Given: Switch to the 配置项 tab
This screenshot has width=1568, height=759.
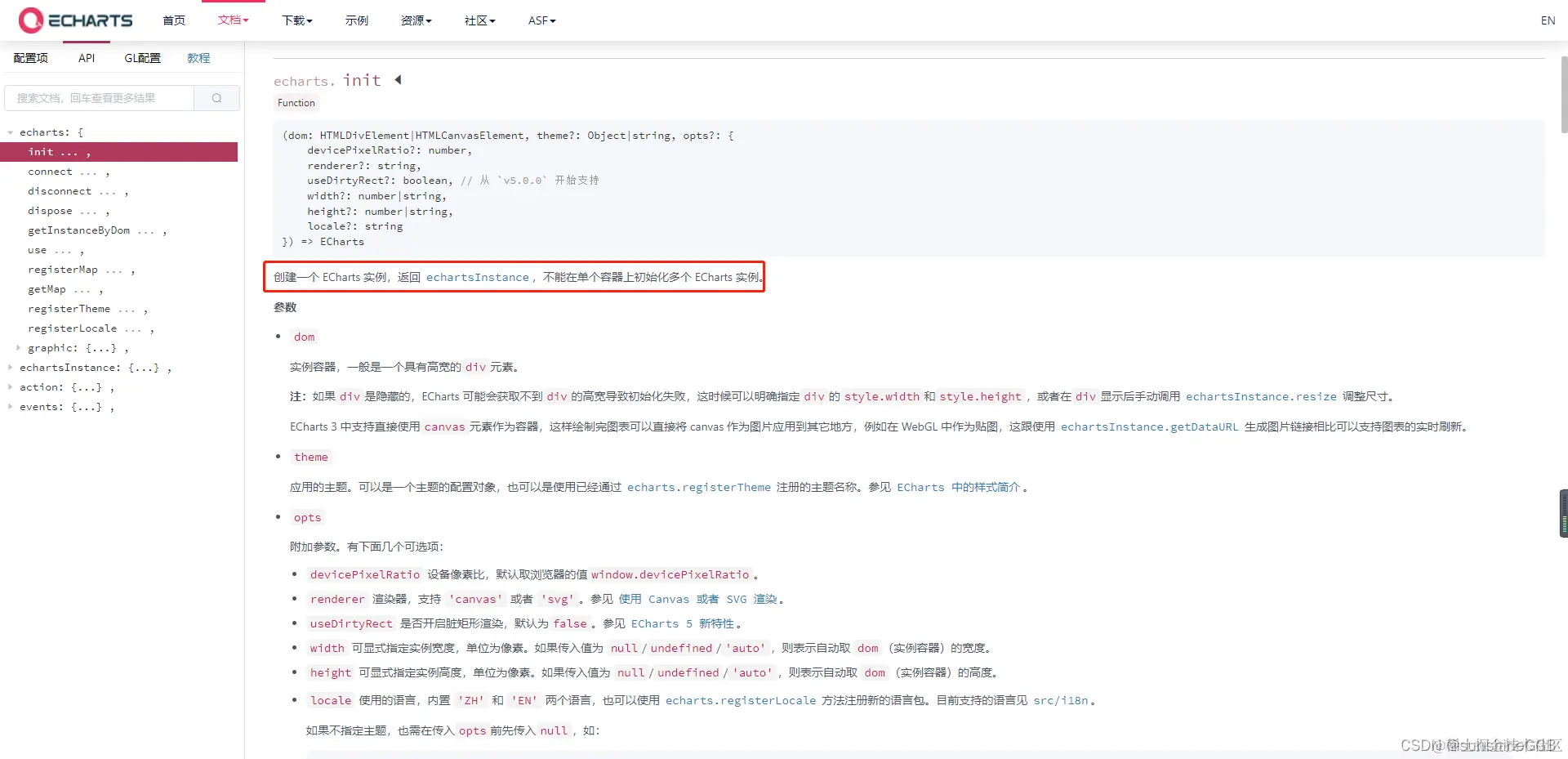Looking at the screenshot, I should (31, 58).
